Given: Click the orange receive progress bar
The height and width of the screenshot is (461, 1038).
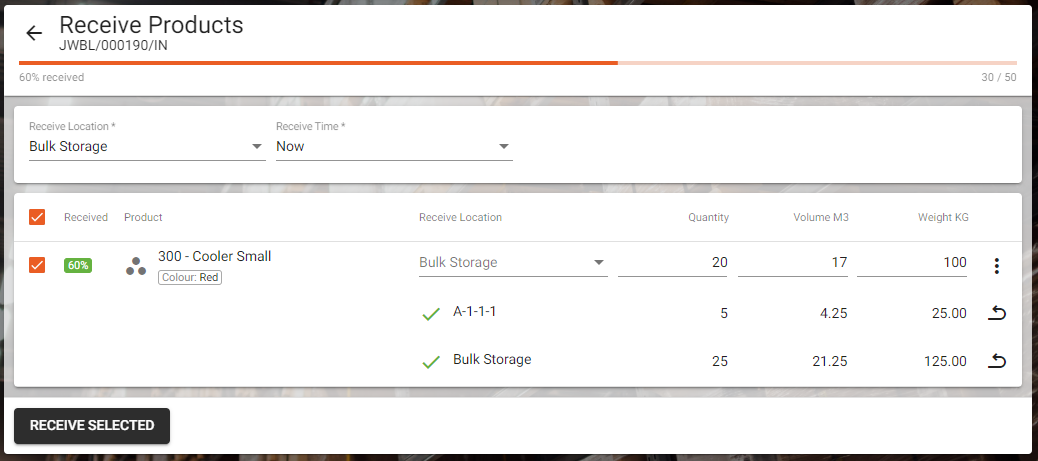Looking at the screenshot, I should pyautogui.click(x=318, y=63).
